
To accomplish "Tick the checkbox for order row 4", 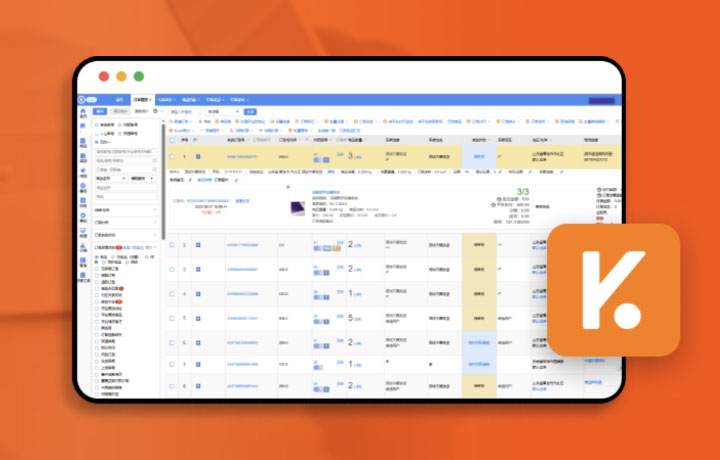I will pyautogui.click(x=172, y=294).
